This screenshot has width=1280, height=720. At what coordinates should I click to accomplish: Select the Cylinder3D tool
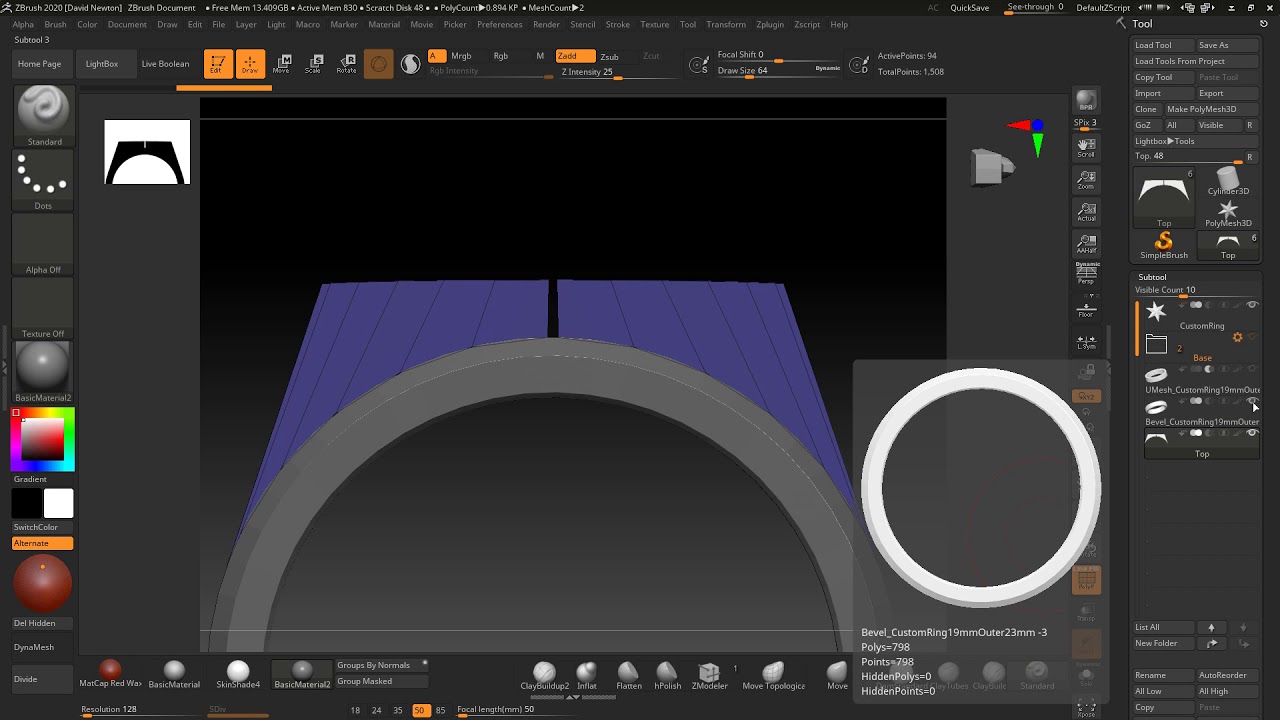coord(1228,181)
